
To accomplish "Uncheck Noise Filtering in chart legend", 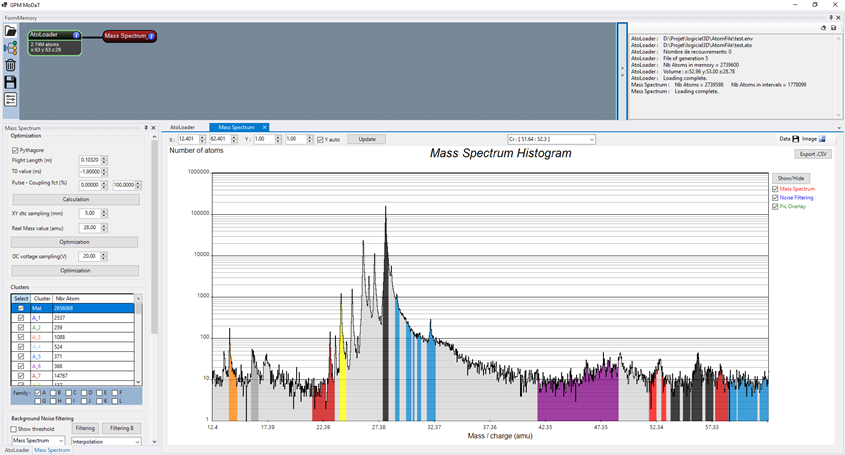I will 776,198.
